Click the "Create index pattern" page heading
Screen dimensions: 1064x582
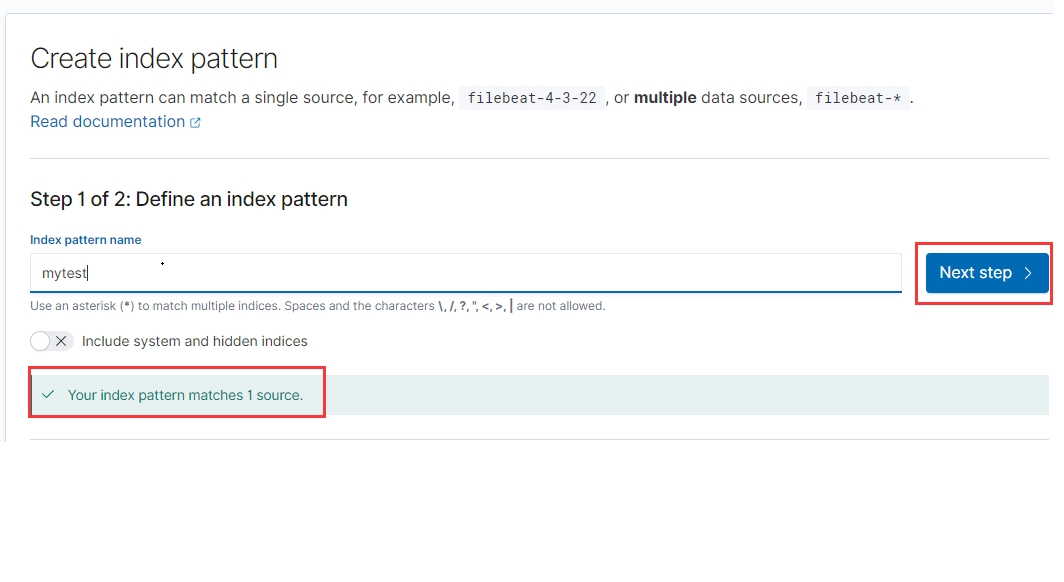(x=154, y=59)
